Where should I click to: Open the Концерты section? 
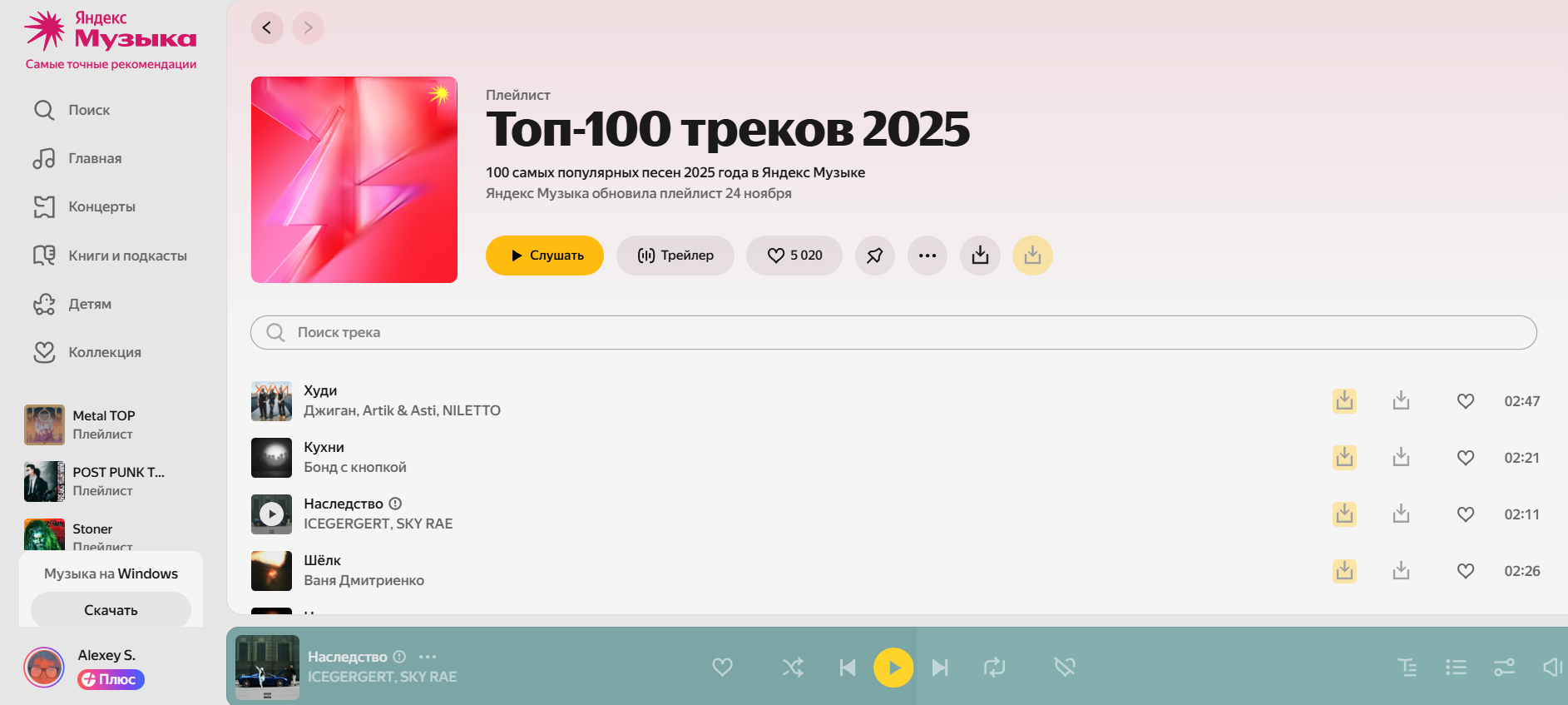84,206
